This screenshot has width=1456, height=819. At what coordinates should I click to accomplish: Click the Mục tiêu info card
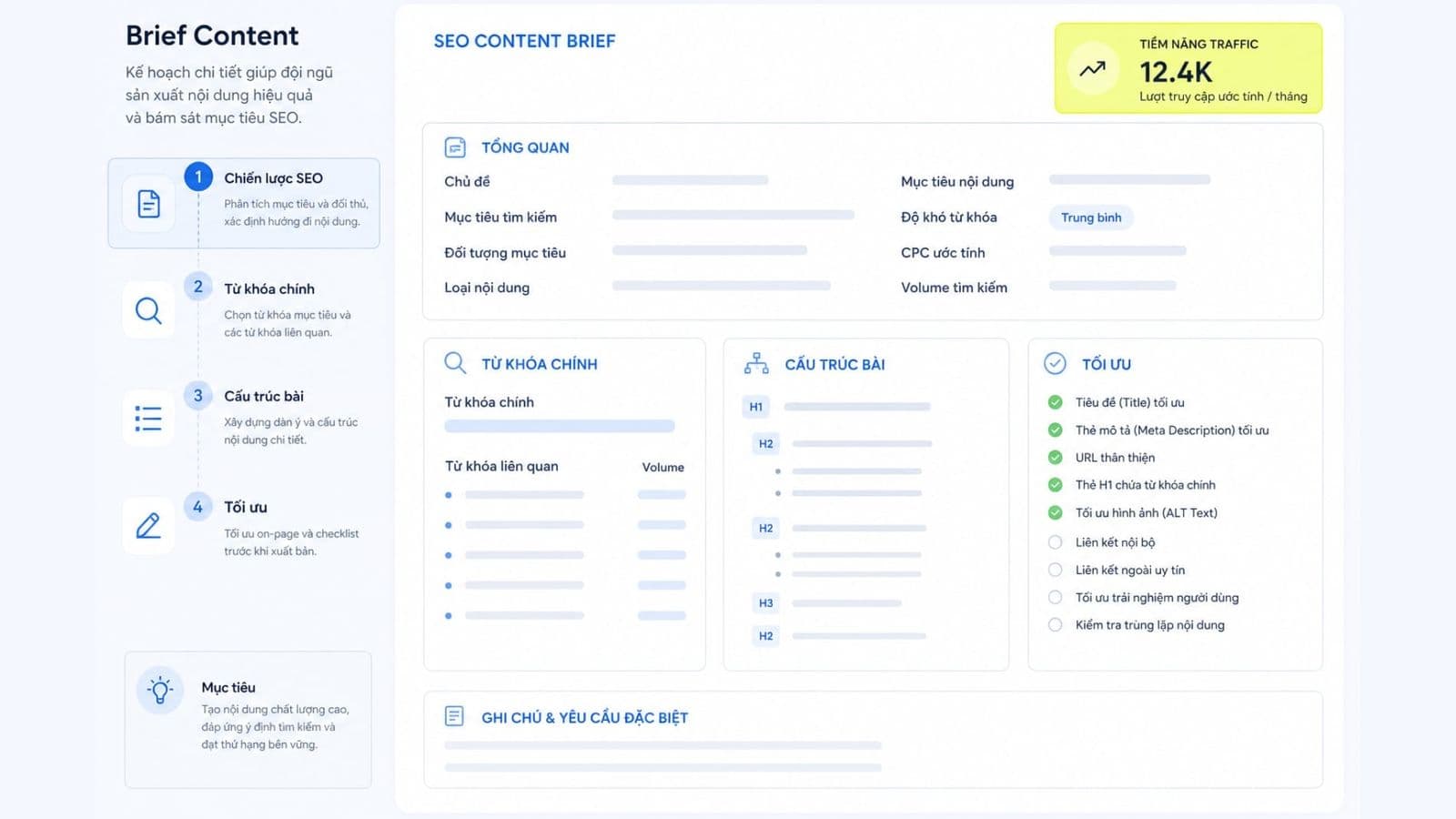coord(248,719)
